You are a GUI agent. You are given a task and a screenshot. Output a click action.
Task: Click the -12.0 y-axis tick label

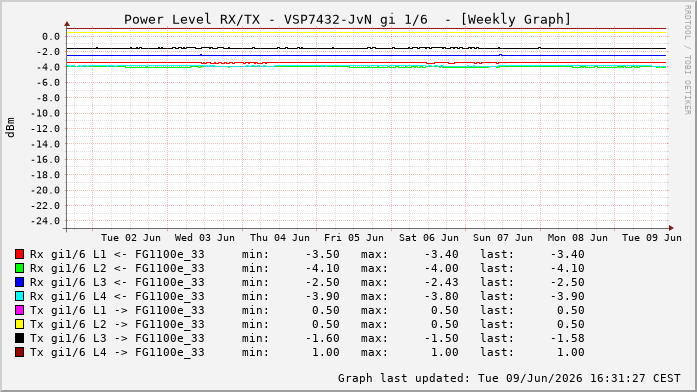[45, 129]
